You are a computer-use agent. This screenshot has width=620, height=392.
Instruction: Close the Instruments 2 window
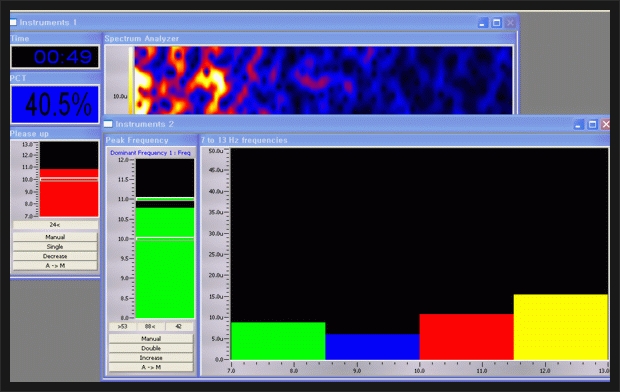click(x=605, y=125)
